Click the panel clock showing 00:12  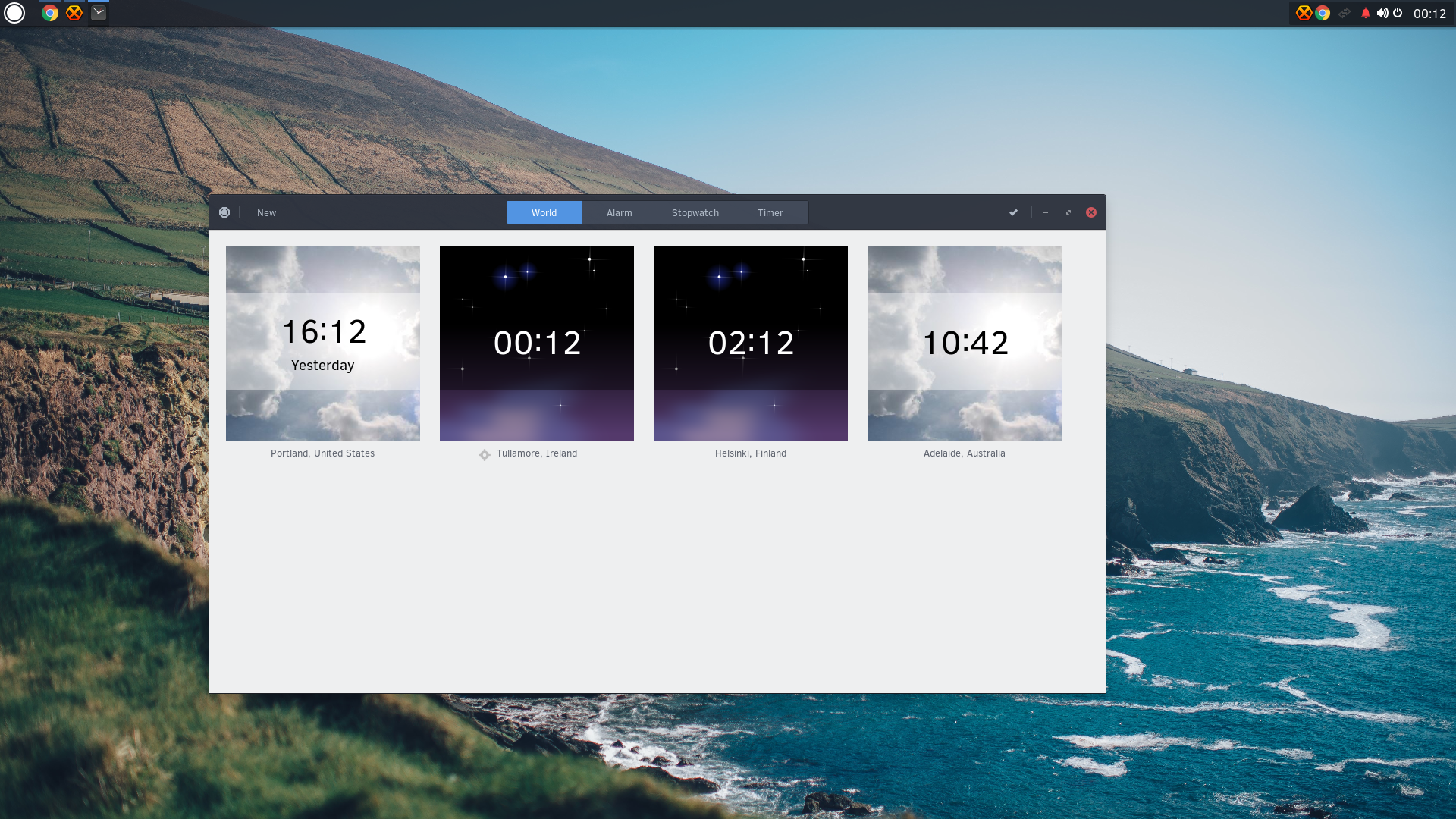click(1429, 14)
